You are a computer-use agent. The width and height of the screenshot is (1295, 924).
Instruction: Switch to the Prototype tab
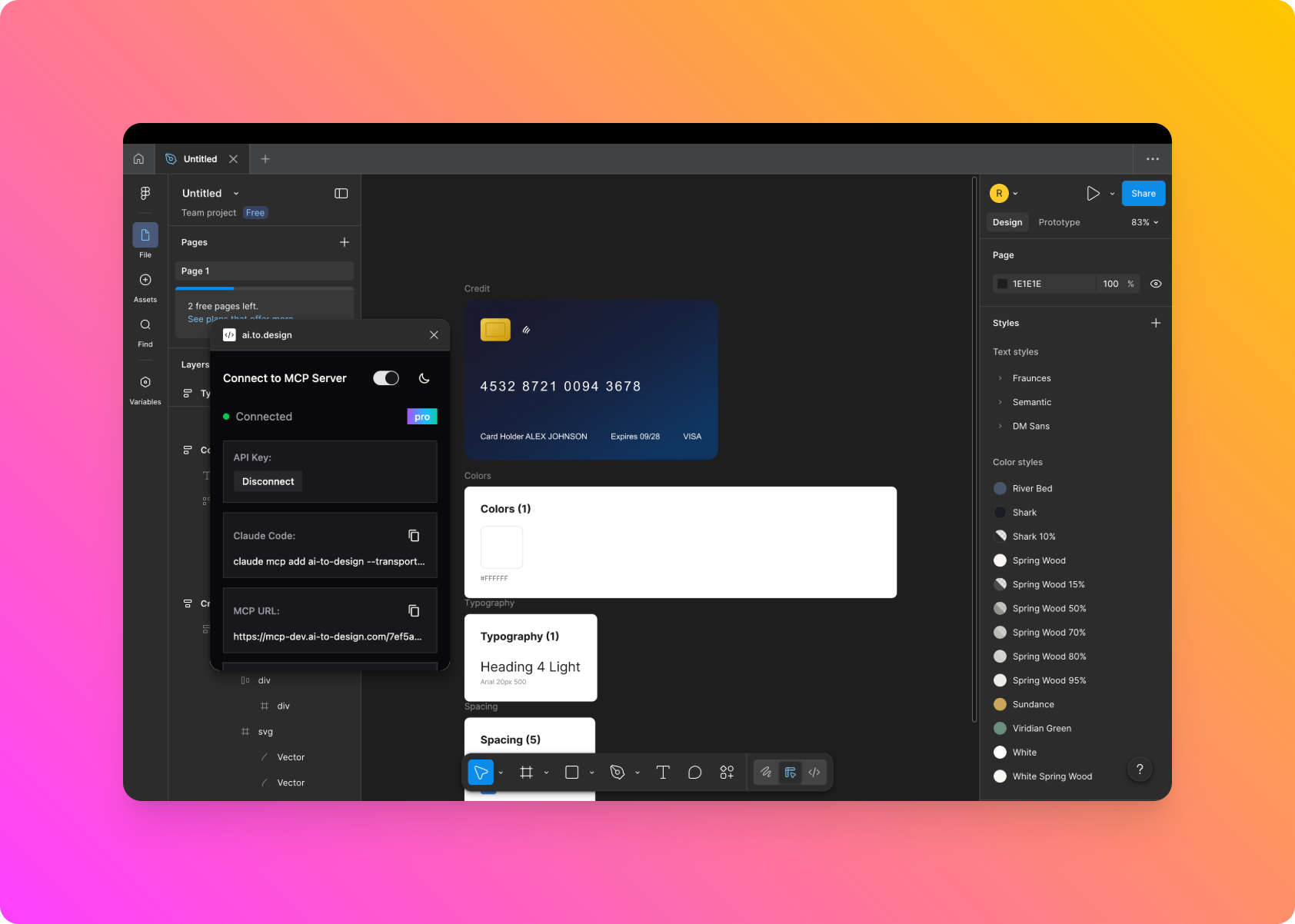(1059, 222)
